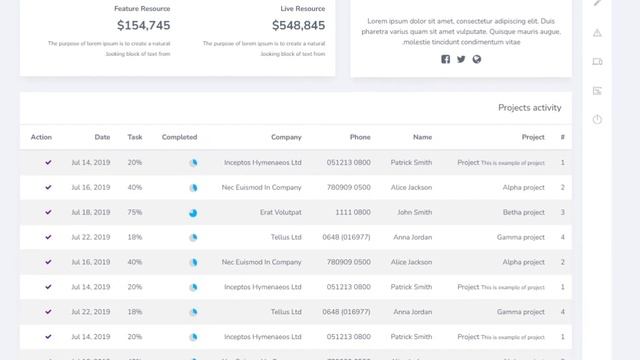
Task: Sort by the Date column header
Action: (102, 137)
